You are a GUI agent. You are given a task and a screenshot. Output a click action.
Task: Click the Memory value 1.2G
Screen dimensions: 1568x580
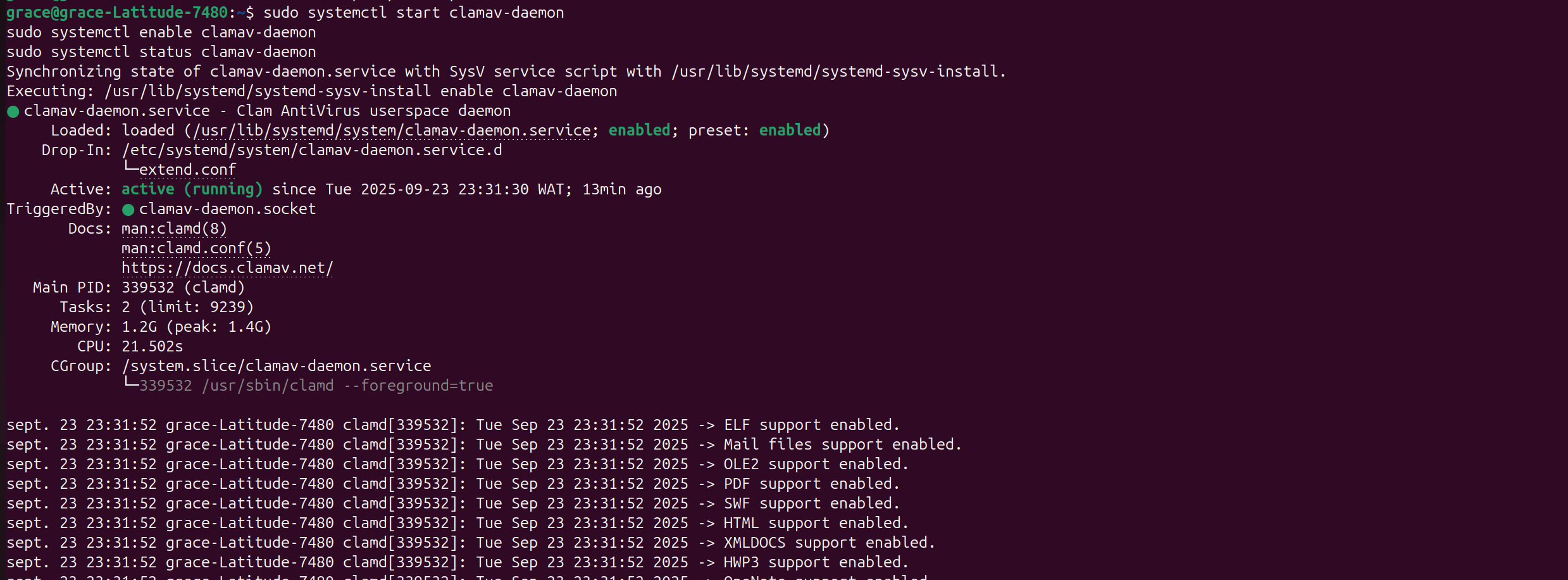139,327
